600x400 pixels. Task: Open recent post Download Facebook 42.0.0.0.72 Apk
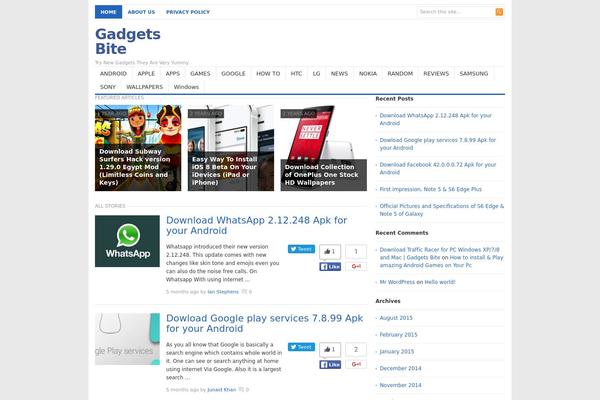438,168
